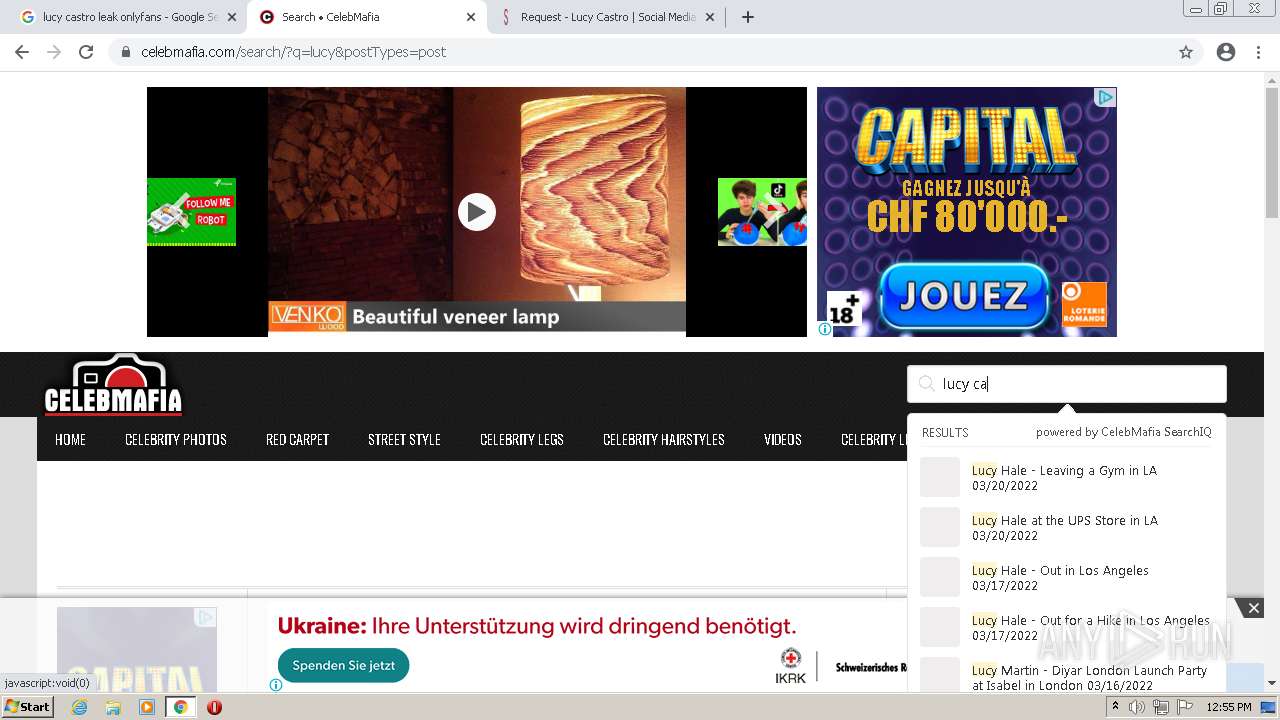Screen dimensions: 1280x720
Task: Open CELEBRITY HAIRSTYLES menu item
Action: coord(664,440)
